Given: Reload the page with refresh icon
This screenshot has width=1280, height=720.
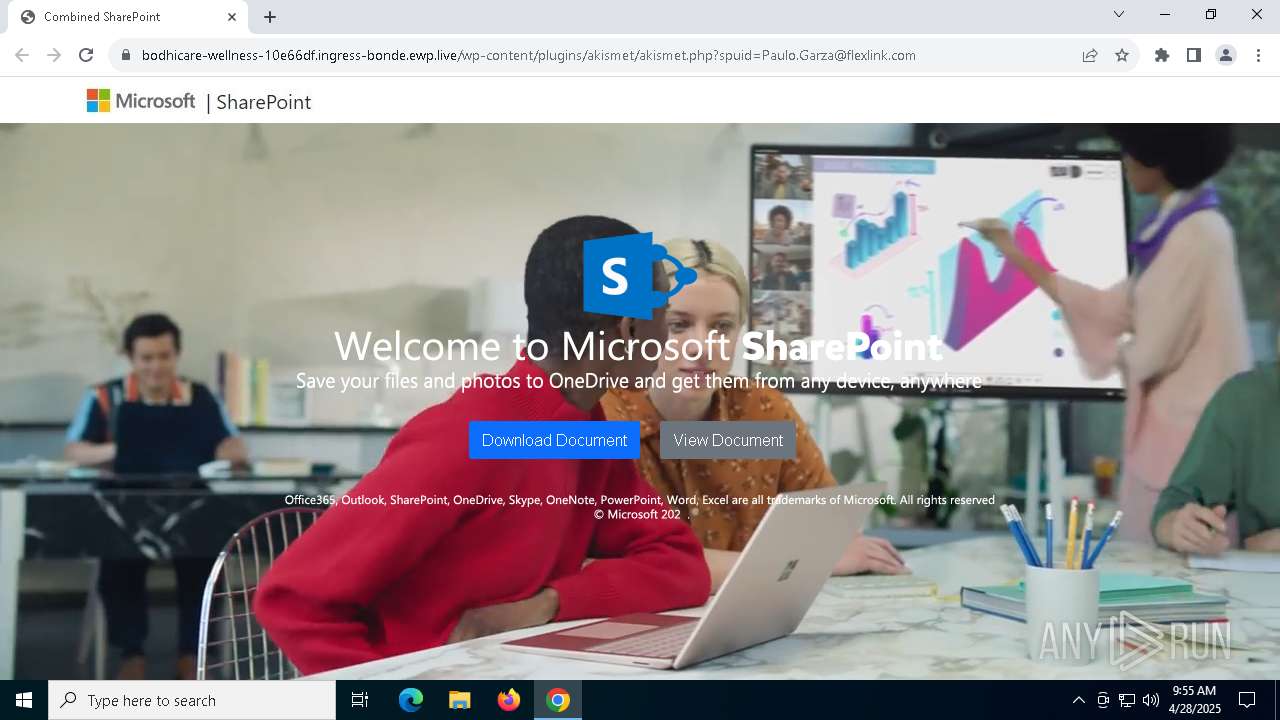Looking at the screenshot, I should pyautogui.click(x=86, y=55).
